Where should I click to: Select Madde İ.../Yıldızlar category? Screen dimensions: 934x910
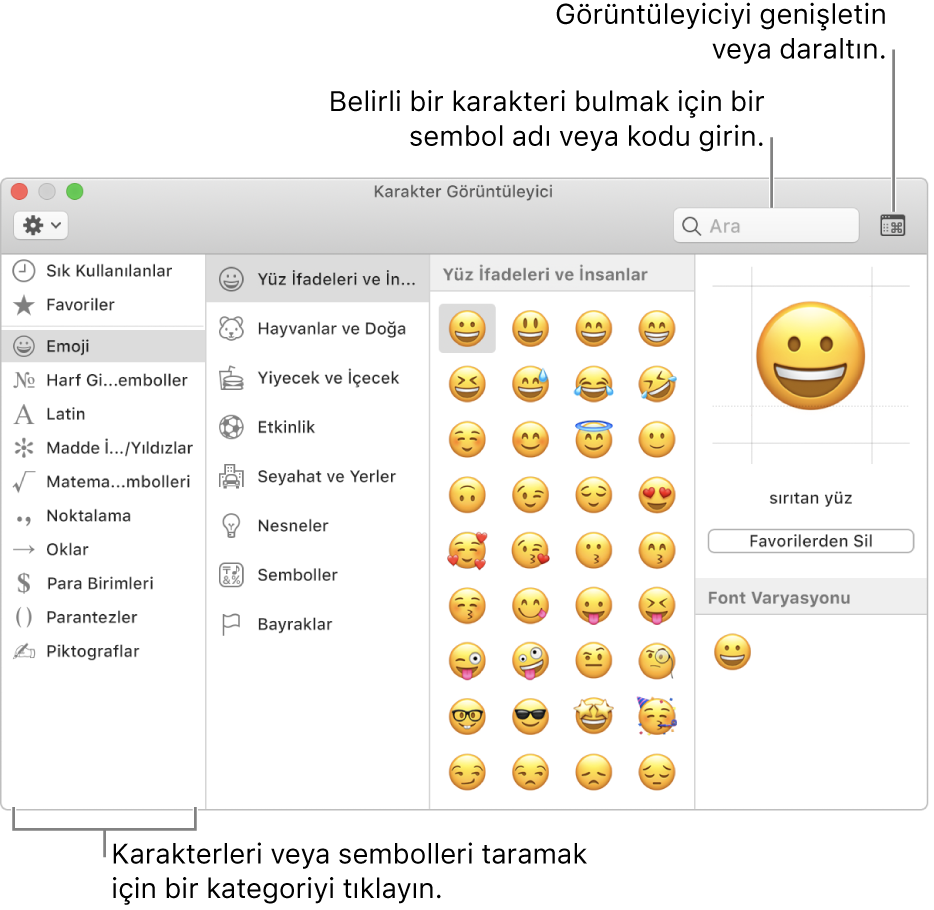pos(103,448)
